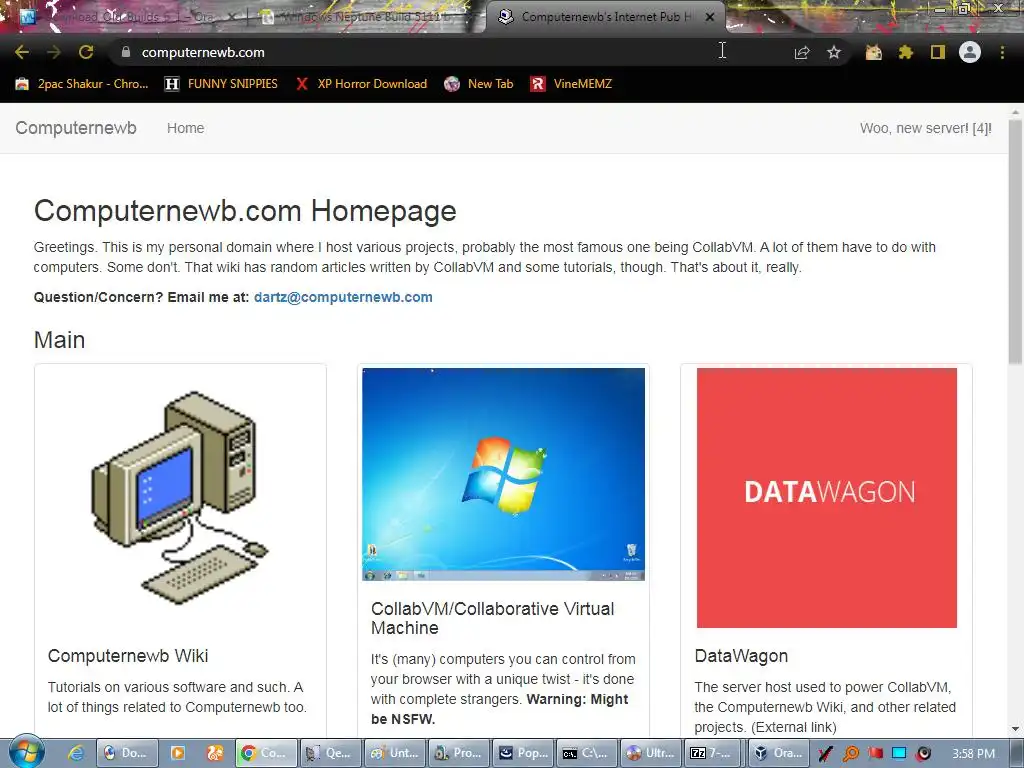The height and width of the screenshot is (768, 1024).
Task: Open the Windows Start orb
Action: coord(26,752)
